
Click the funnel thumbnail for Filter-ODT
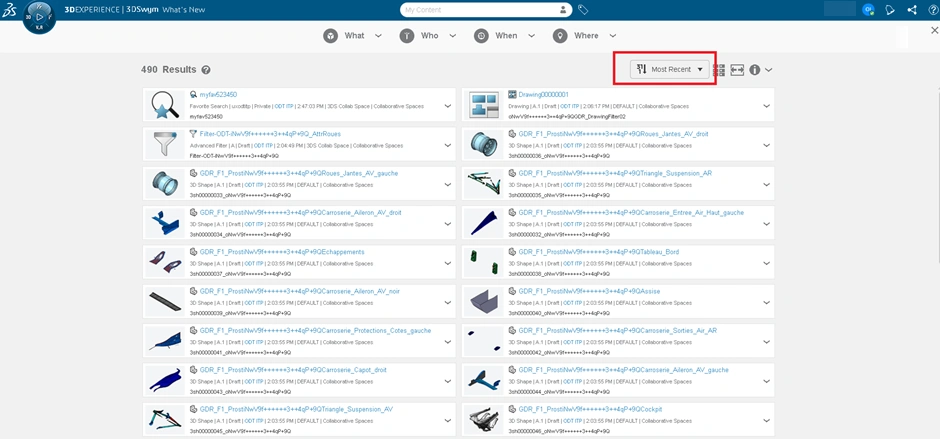tap(164, 145)
